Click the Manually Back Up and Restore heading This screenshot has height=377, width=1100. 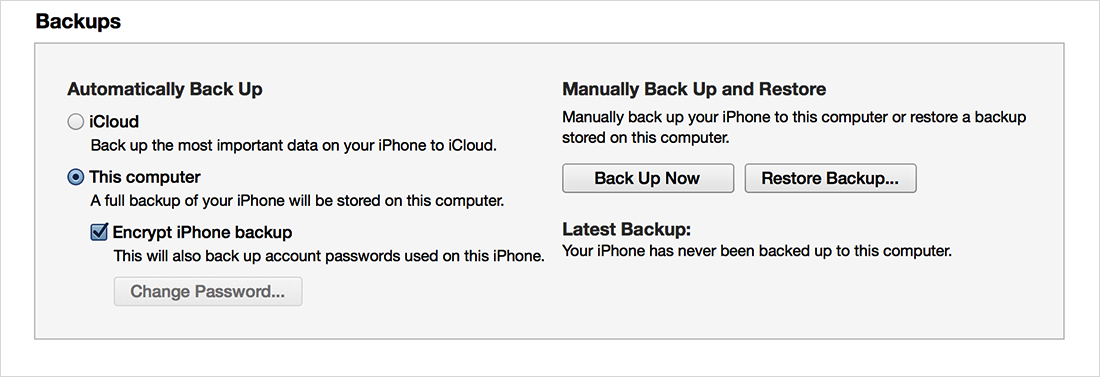pyautogui.click(x=694, y=90)
